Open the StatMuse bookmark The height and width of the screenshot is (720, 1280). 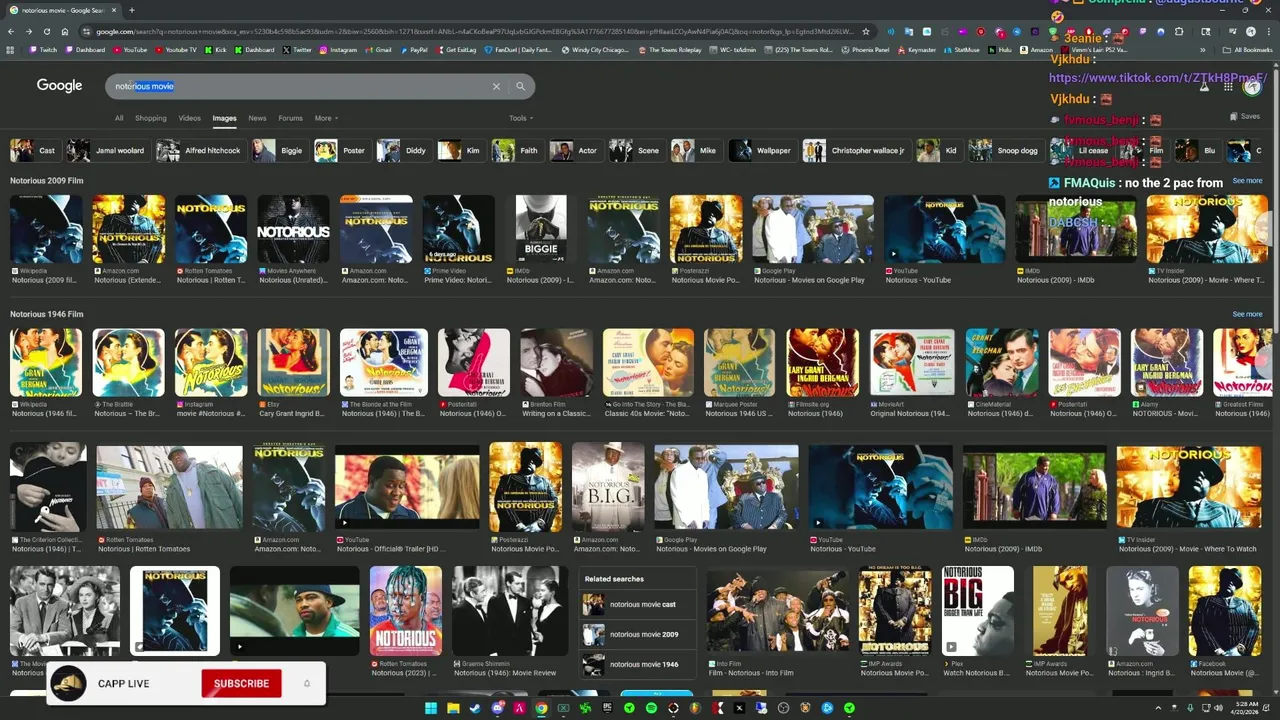point(961,49)
